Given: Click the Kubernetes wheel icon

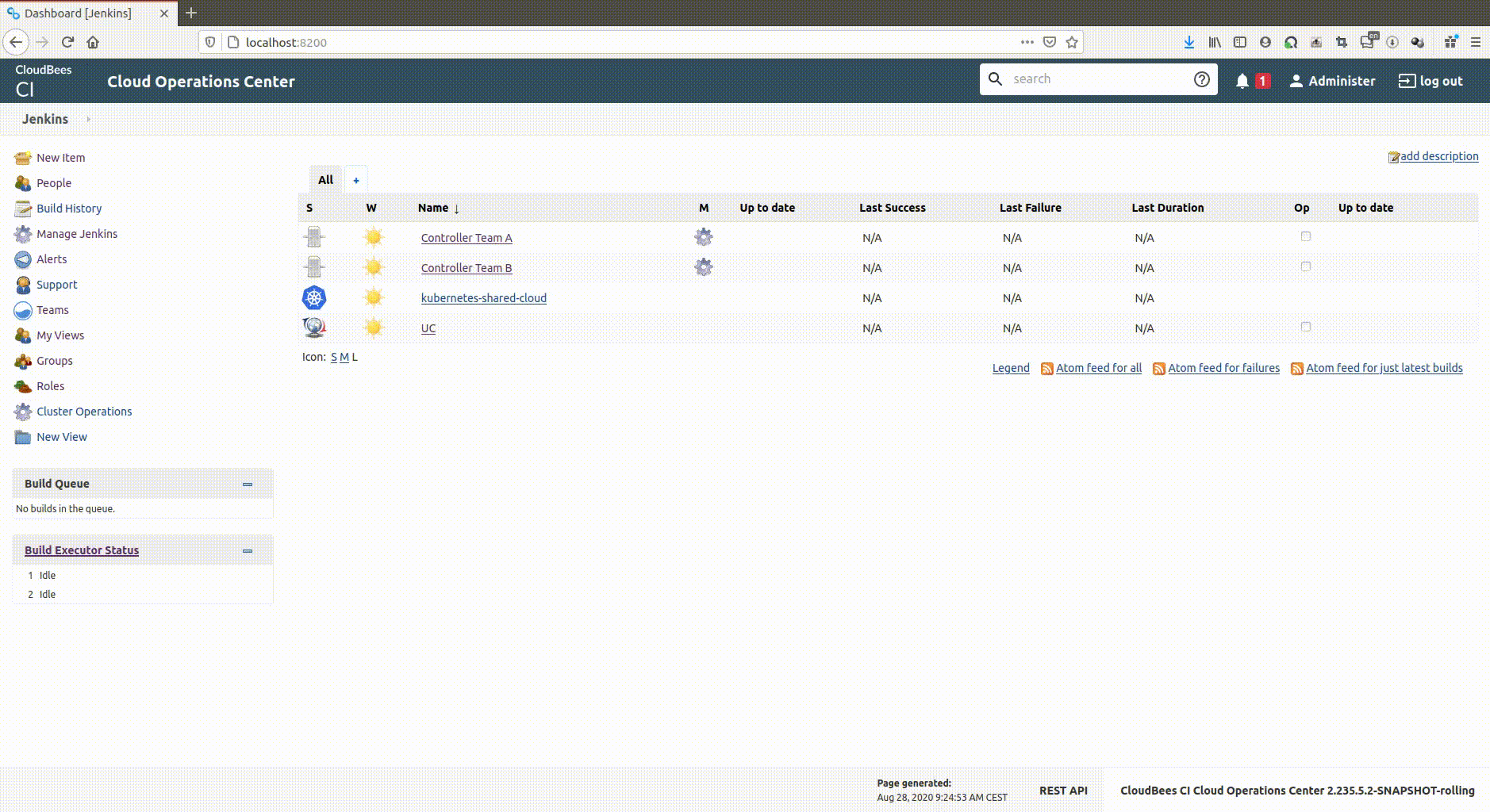Looking at the screenshot, I should click(314, 297).
